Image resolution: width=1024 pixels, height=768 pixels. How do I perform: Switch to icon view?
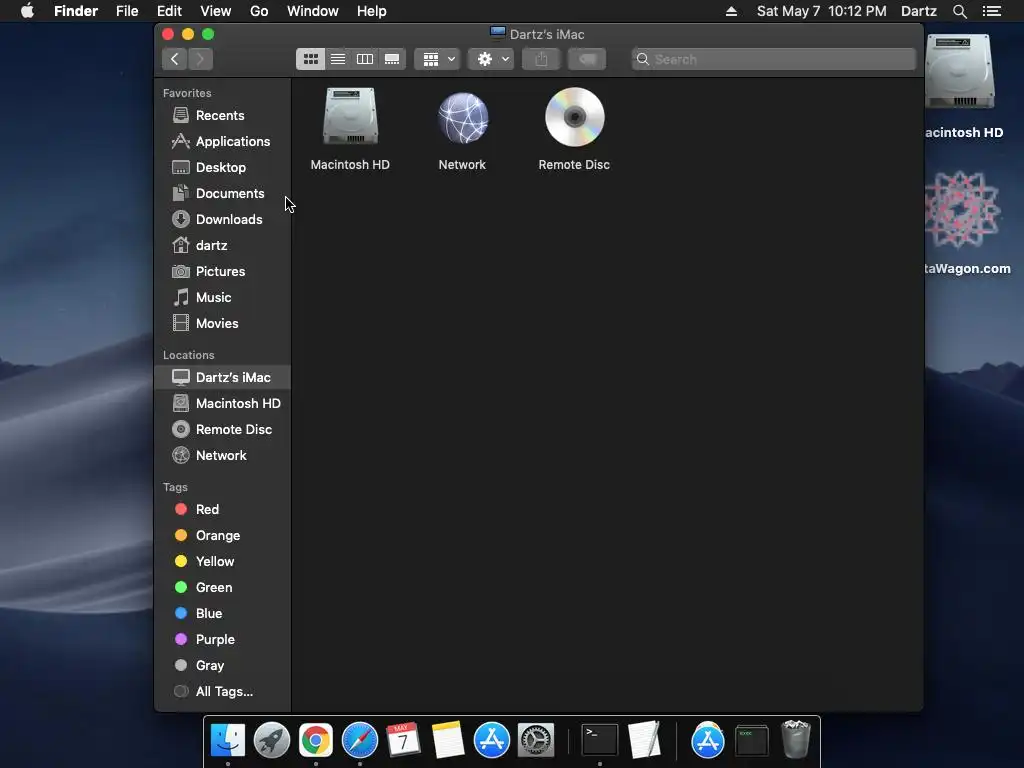point(310,59)
